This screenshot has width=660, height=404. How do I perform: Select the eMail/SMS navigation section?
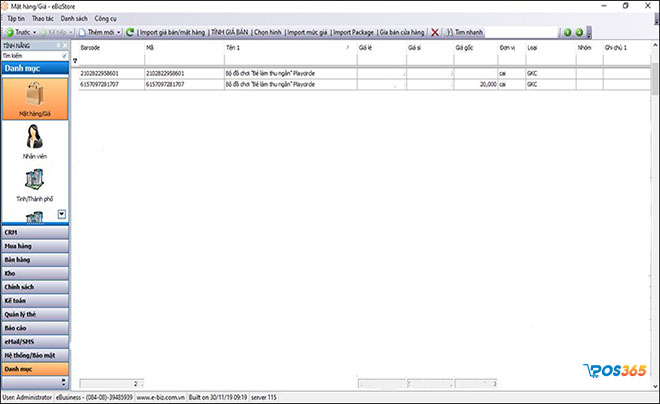click(x=35, y=342)
